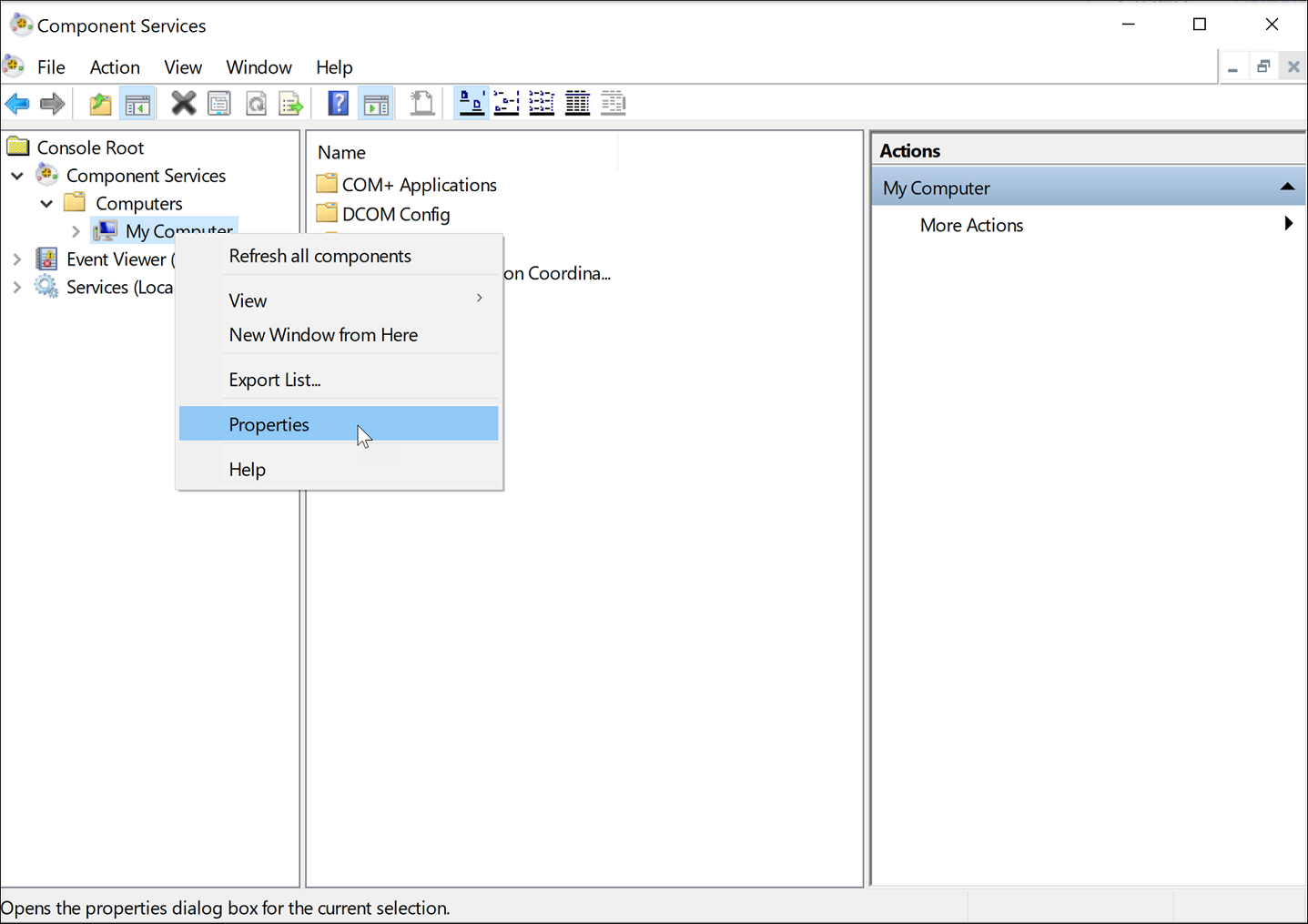The width and height of the screenshot is (1308, 924).
Task: Expand the Event Viewer tree node
Action: click(x=17, y=259)
